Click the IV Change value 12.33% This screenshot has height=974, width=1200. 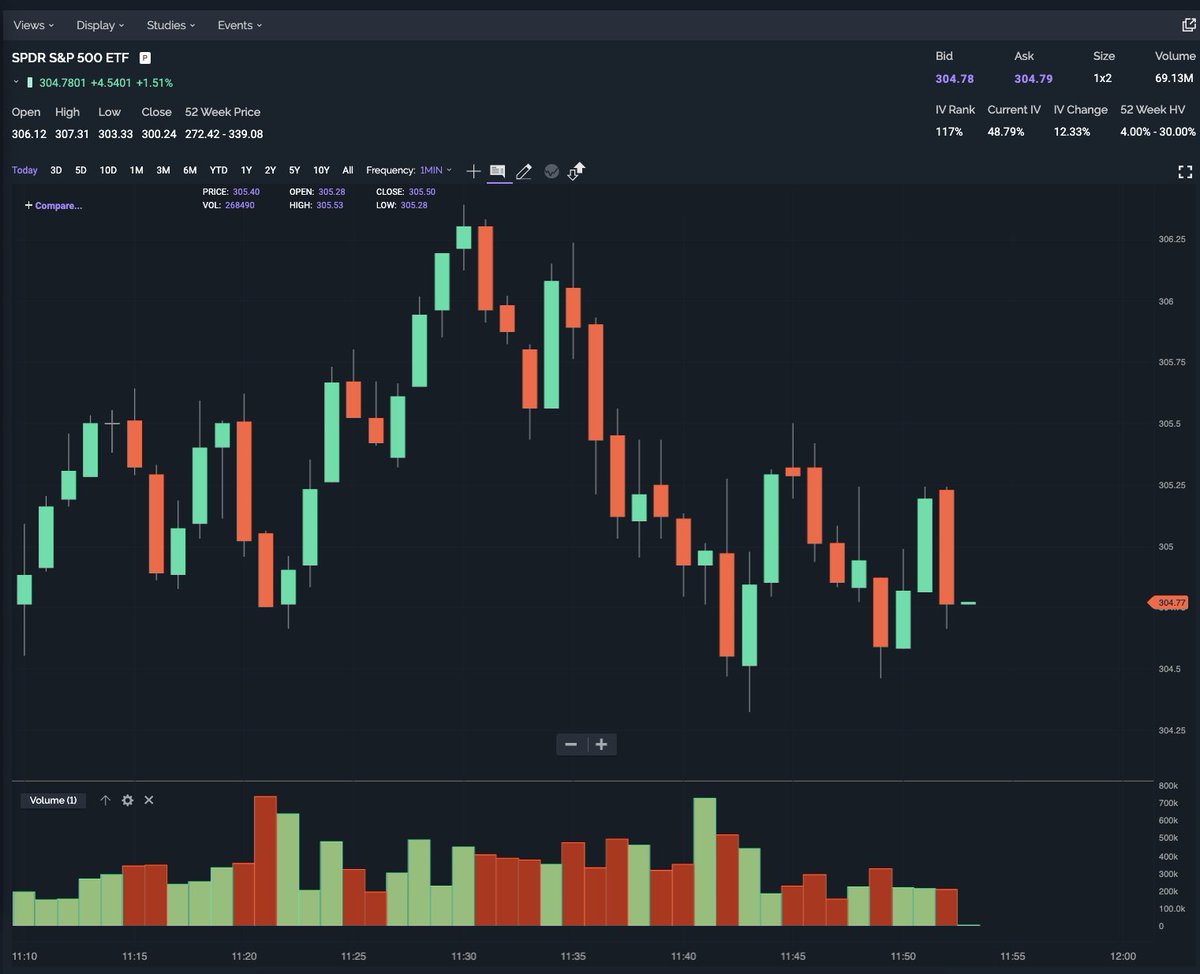1072,132
